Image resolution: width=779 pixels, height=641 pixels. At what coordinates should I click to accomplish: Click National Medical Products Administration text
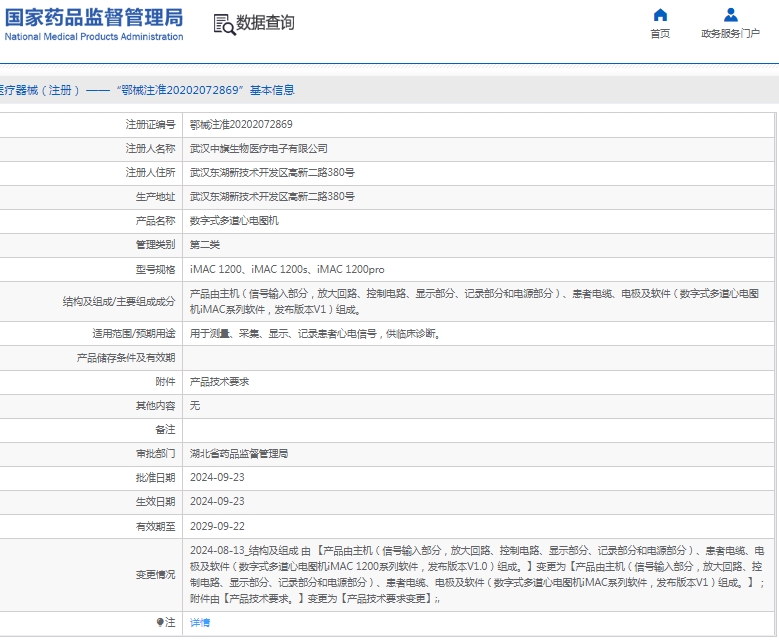point(94,37)
